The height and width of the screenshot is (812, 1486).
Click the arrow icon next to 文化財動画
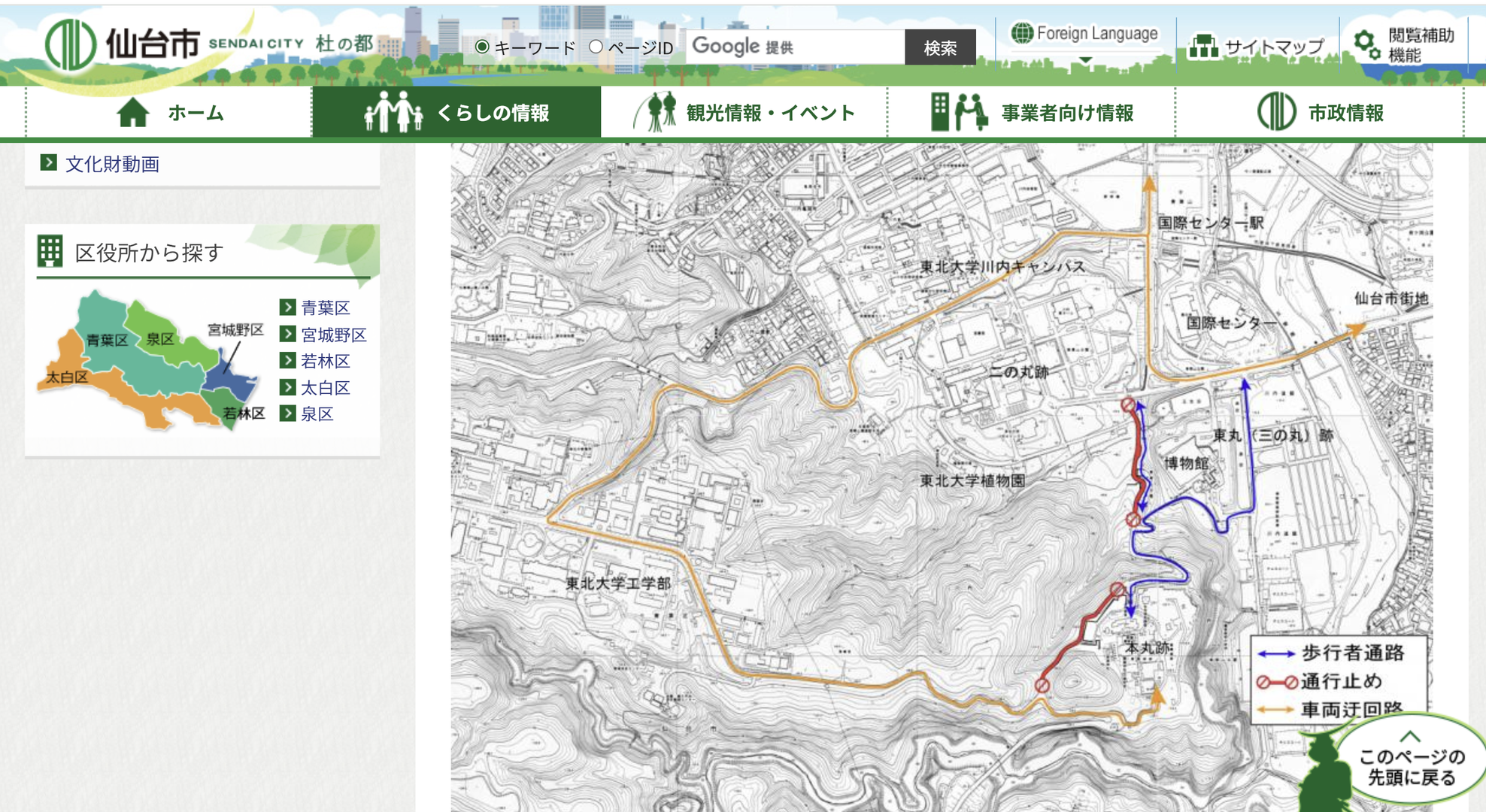click(x=49, y=163)
